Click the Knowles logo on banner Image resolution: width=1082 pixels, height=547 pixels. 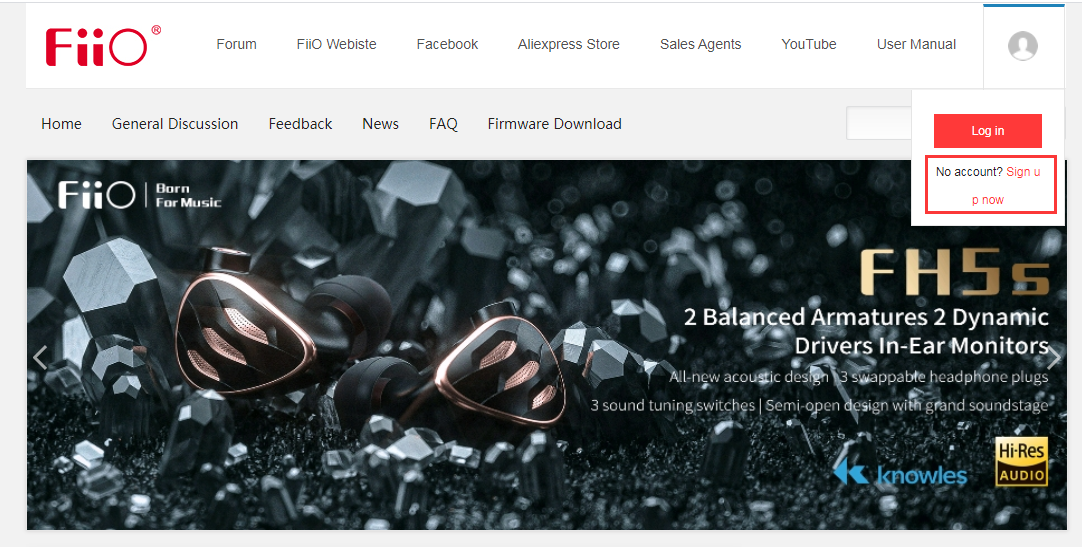[901, 473]
